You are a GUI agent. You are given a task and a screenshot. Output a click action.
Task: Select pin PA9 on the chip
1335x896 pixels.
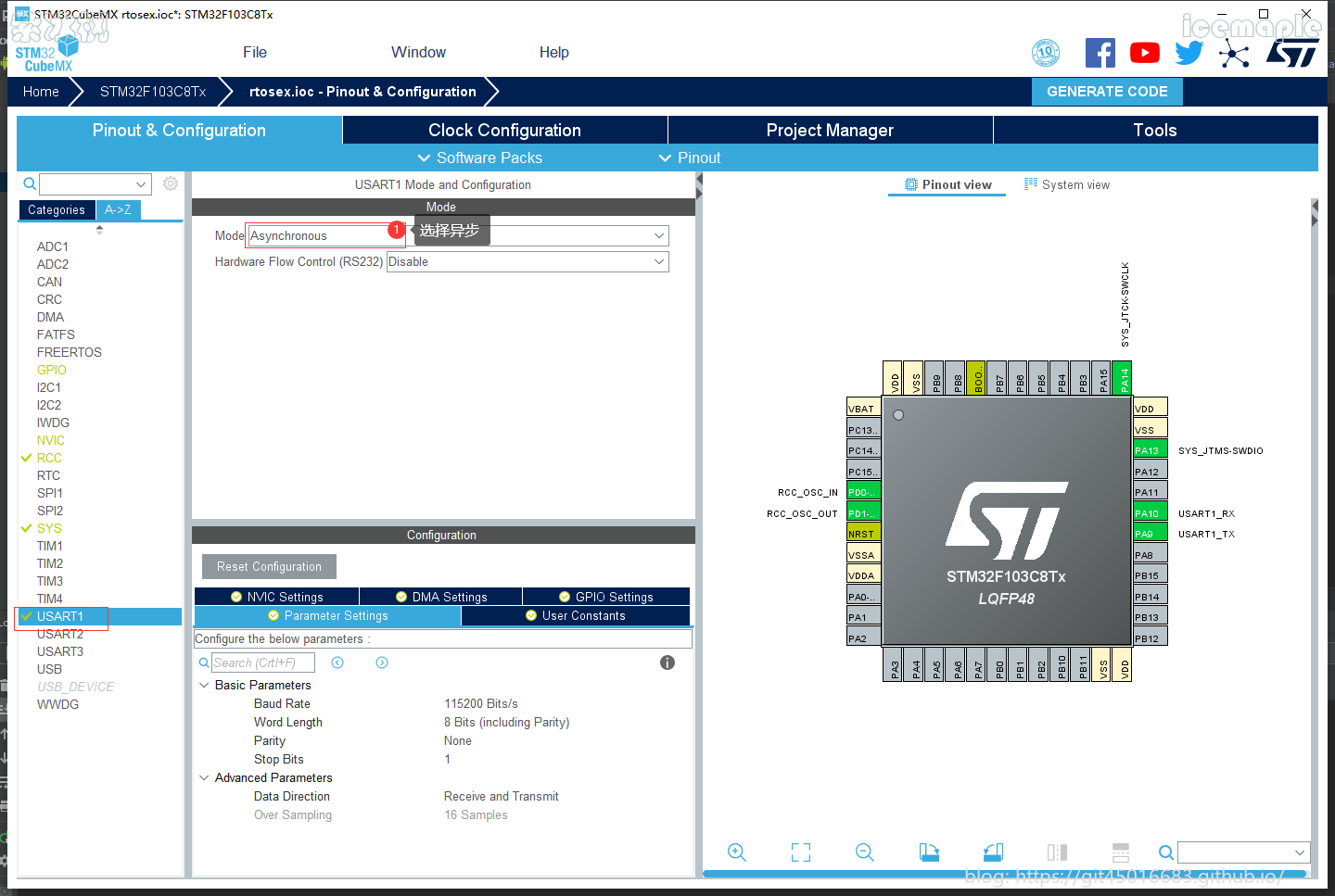pos(1150,534)
